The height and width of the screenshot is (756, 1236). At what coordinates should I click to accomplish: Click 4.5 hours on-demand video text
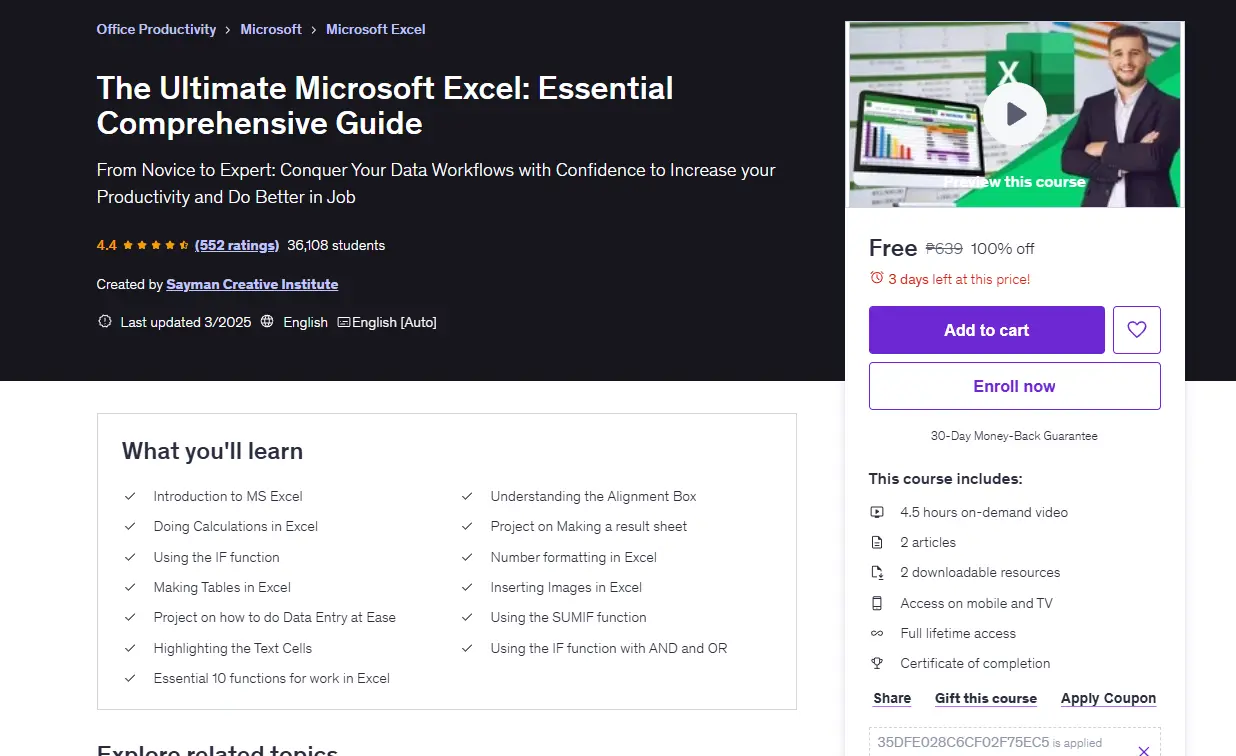(x=984, y=512)
